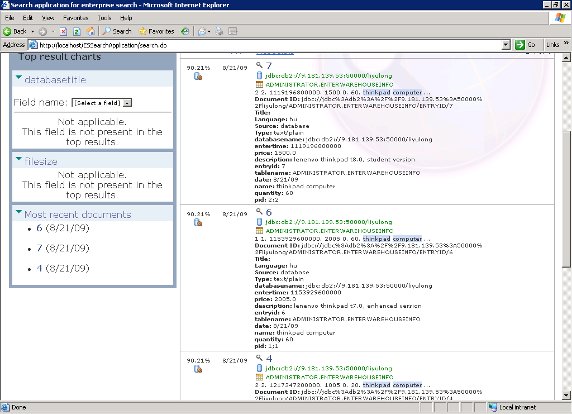
Task: Click the page icon in address bar
Action: click(33, 45)
